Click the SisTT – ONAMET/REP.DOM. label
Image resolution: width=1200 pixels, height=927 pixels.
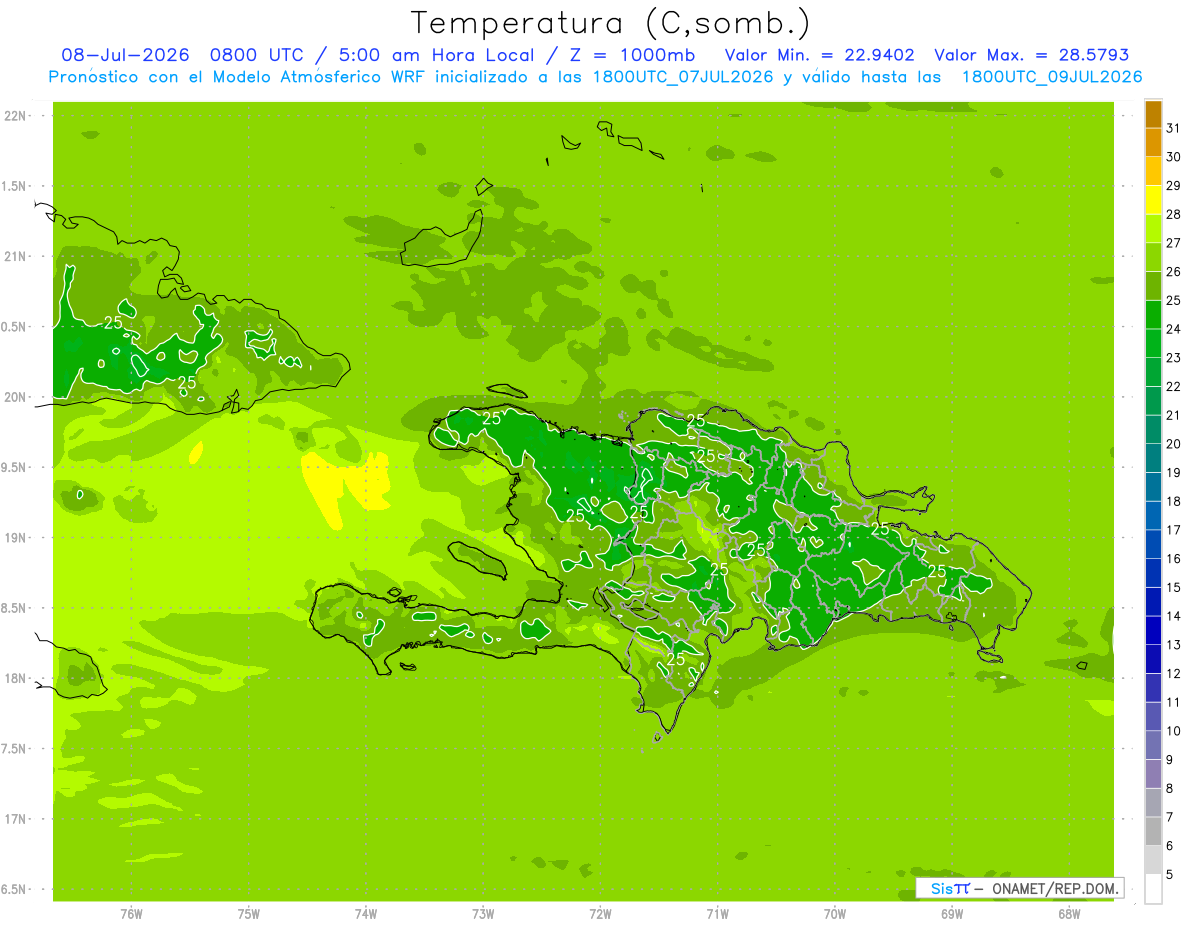click(1020, 888)
